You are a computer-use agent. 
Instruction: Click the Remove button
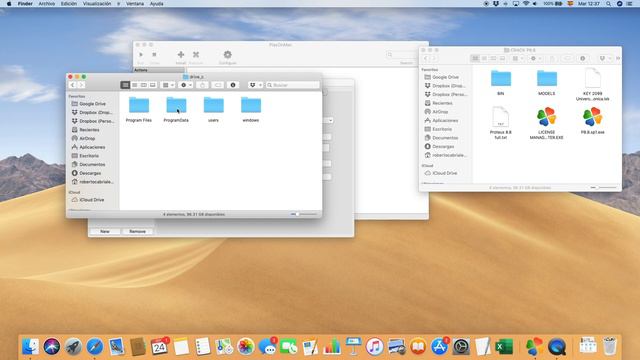(138, 231)
